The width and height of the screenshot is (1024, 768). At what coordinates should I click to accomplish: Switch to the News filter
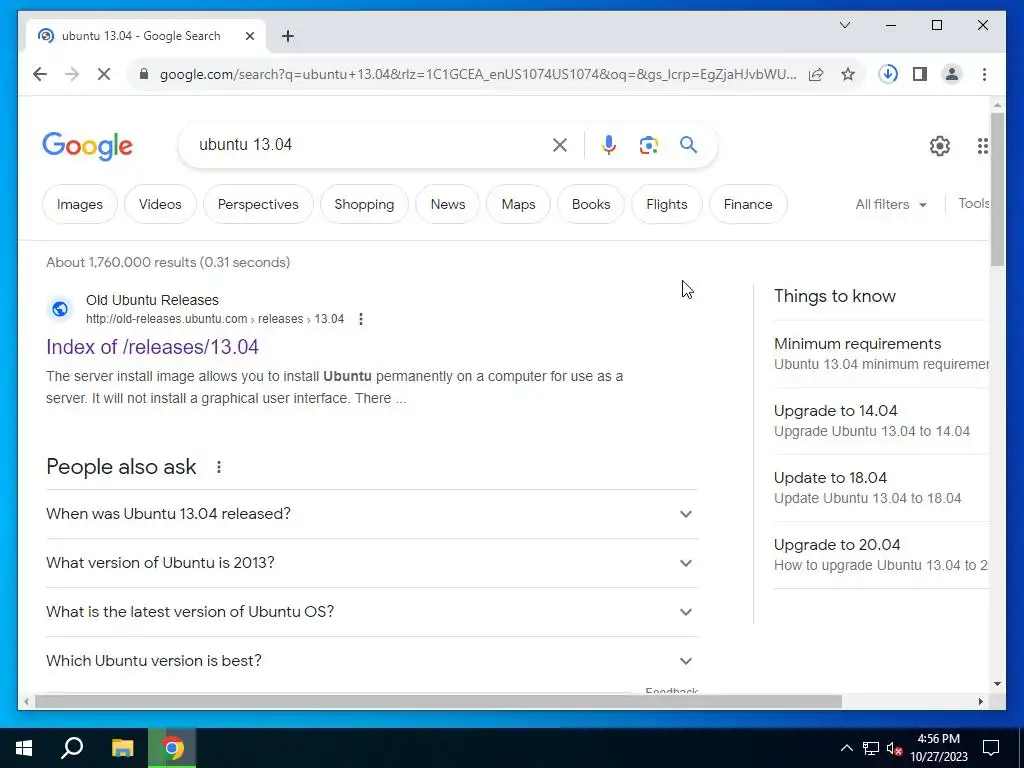point(448,204)
